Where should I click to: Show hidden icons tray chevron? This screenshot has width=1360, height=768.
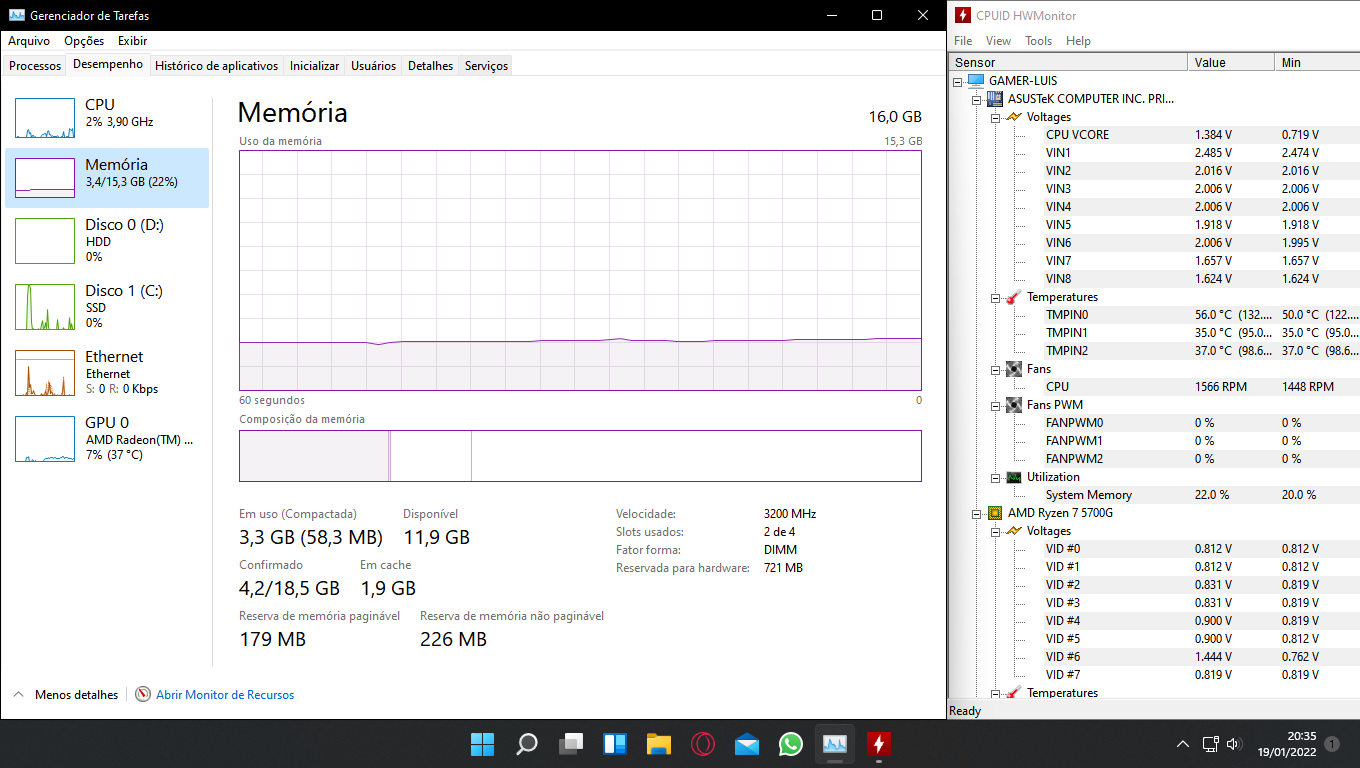pos(1183,744)
